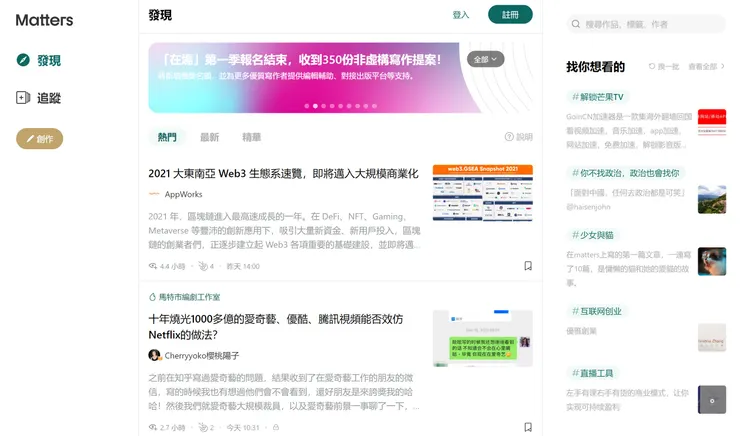The image size is (740, 436).
Task: Open Cherryyoko櫻桃陽子 author profile
Action: point(202,355)
